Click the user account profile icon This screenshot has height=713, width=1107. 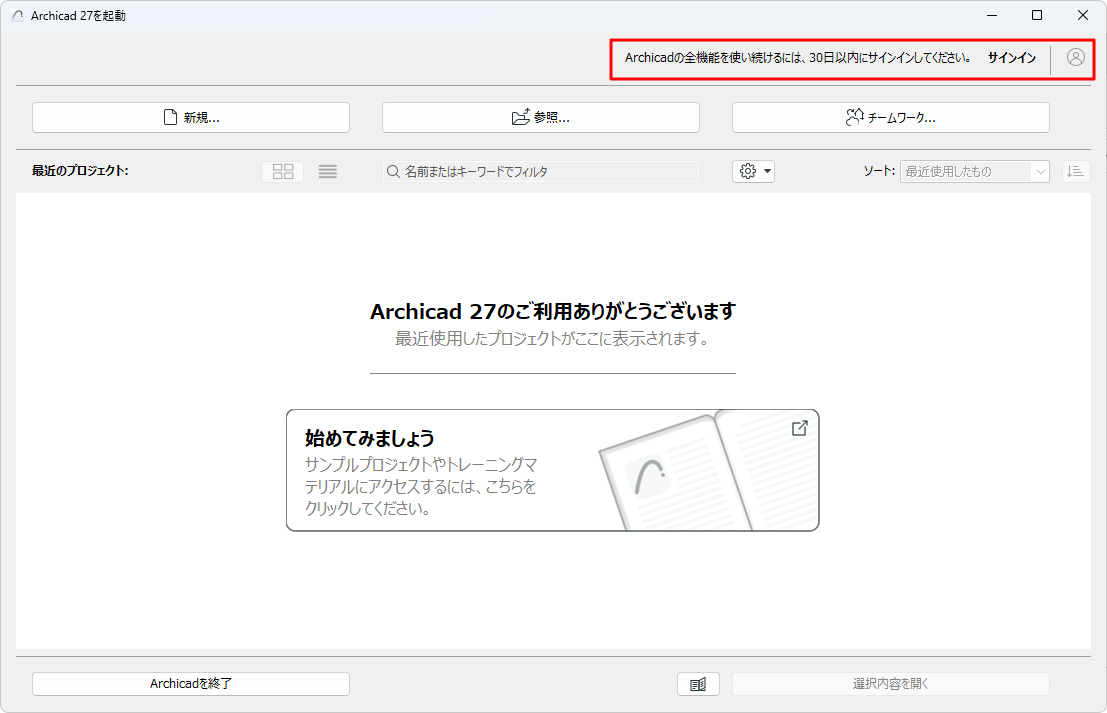pyautogui.click(x=1075, y=57)
